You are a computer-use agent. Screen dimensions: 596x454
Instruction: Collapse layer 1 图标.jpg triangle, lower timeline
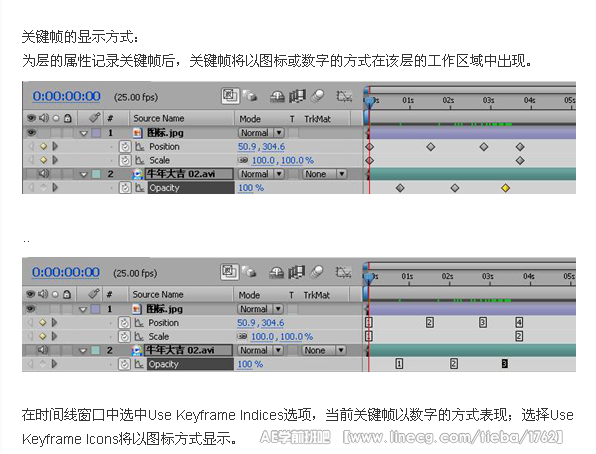83,309
